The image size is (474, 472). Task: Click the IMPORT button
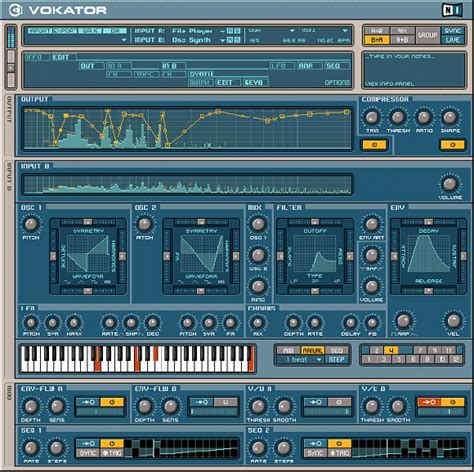[39, 31]
